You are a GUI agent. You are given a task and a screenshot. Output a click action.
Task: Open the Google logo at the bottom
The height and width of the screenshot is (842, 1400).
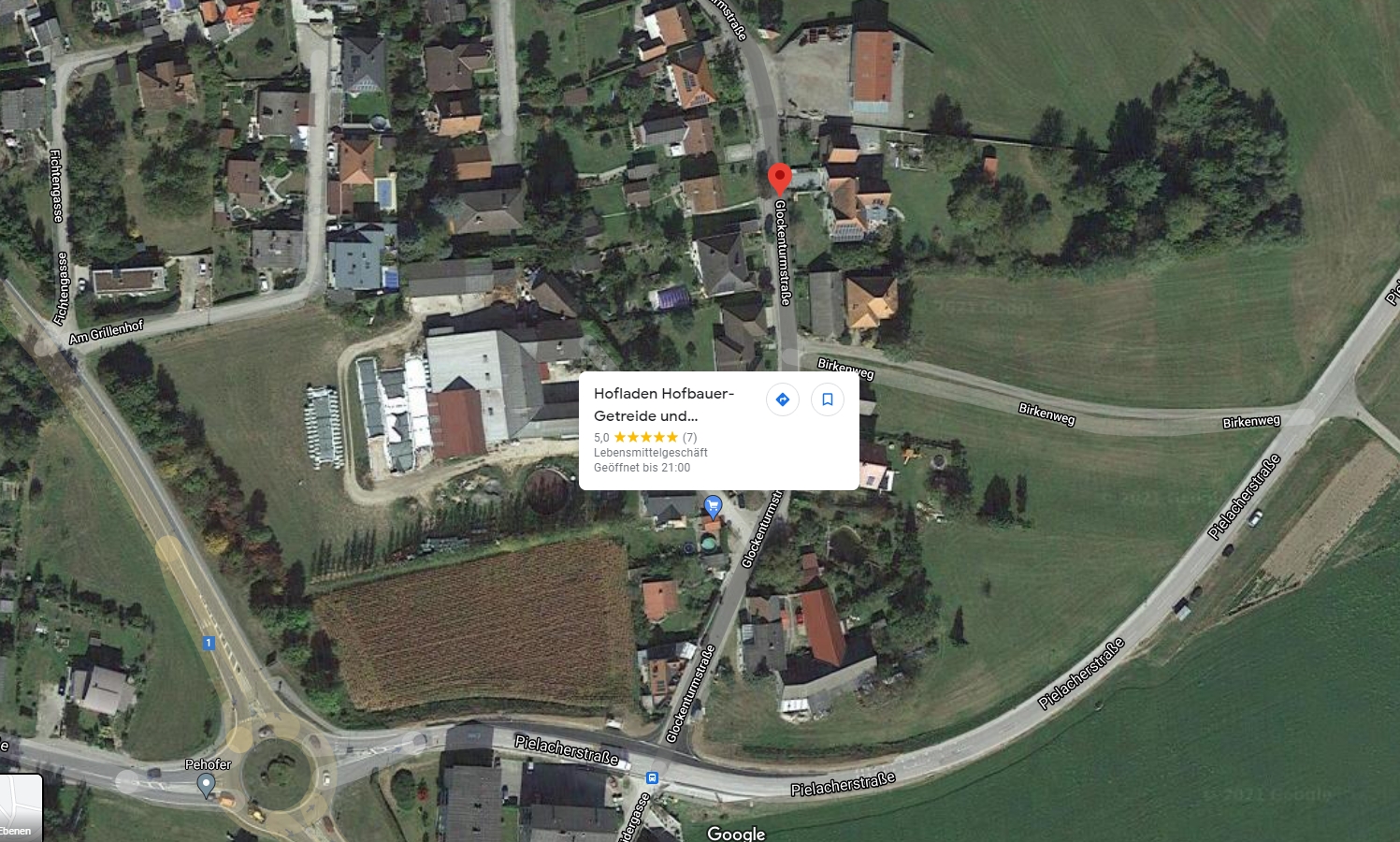[736, 834]
